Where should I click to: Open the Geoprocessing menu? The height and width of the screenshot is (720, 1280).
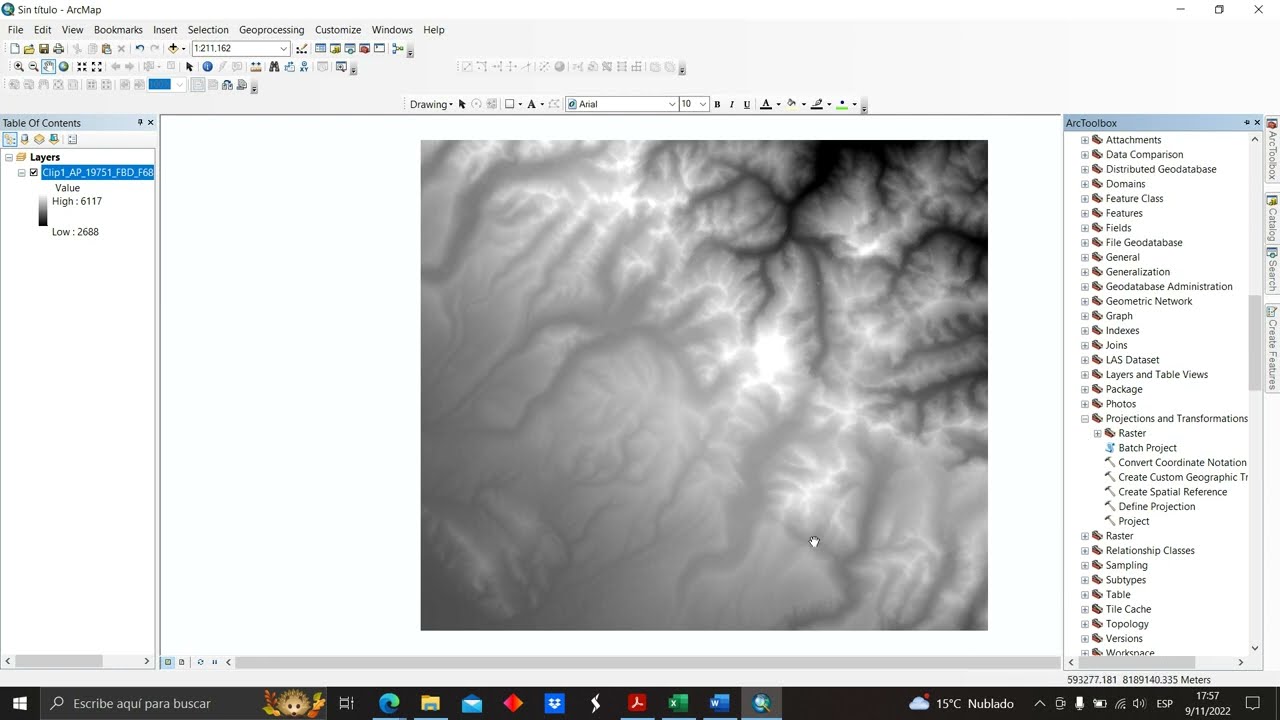pyautogui.click(x=271, y=30)
